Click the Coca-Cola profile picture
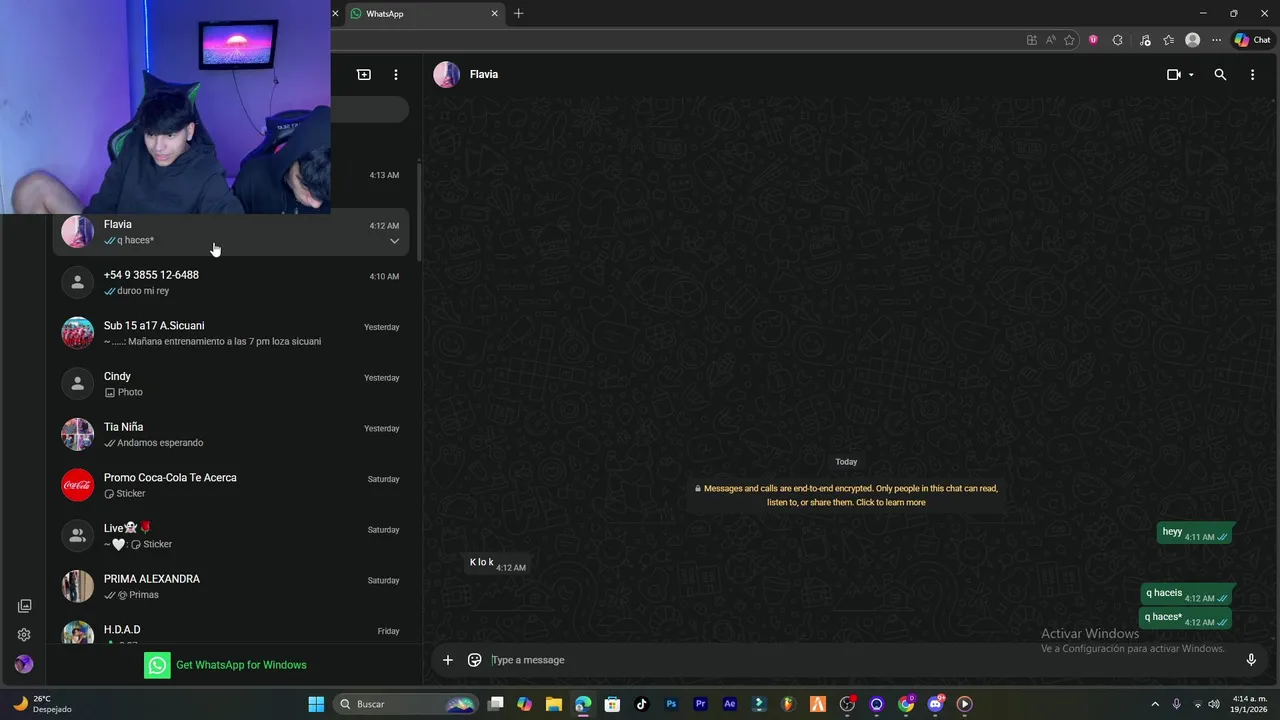 coord(78,485)
